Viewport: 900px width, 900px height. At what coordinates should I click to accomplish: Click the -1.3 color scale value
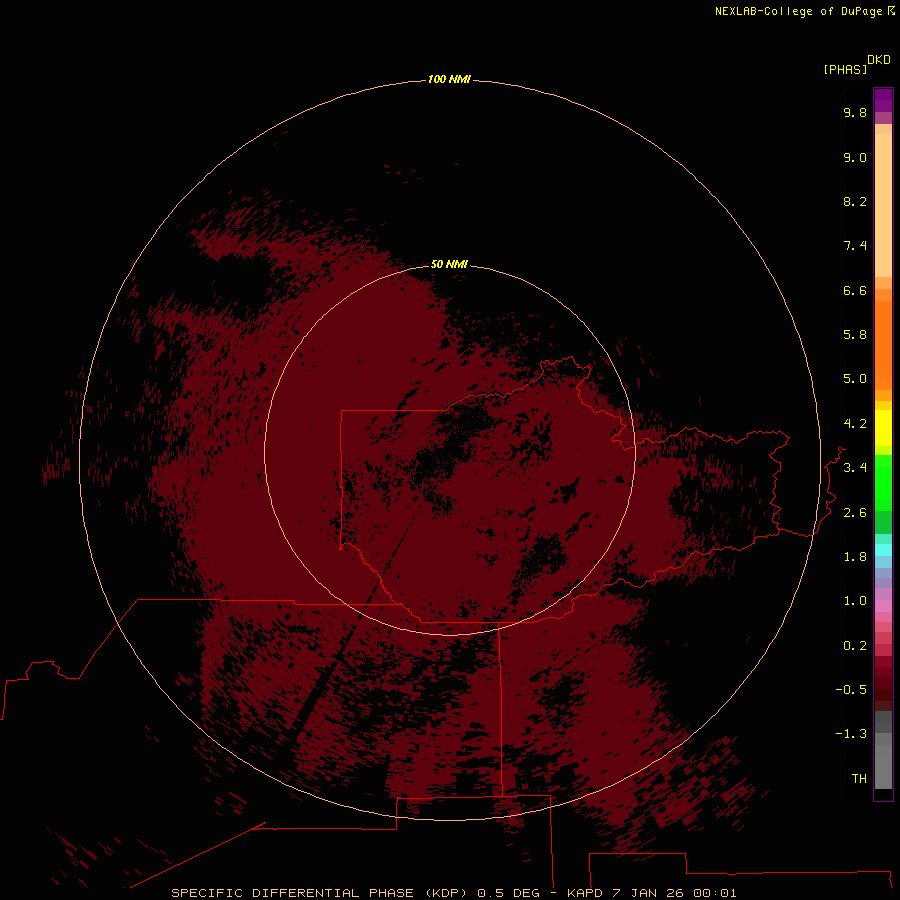[x=851, y=734]
